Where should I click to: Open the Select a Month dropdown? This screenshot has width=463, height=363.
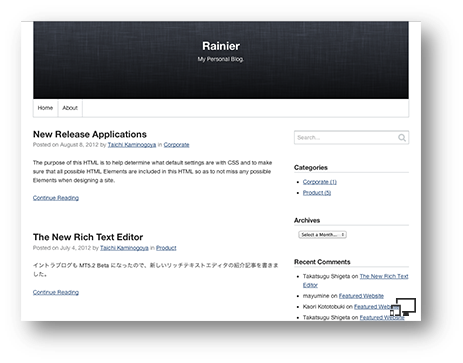point(322,235)
